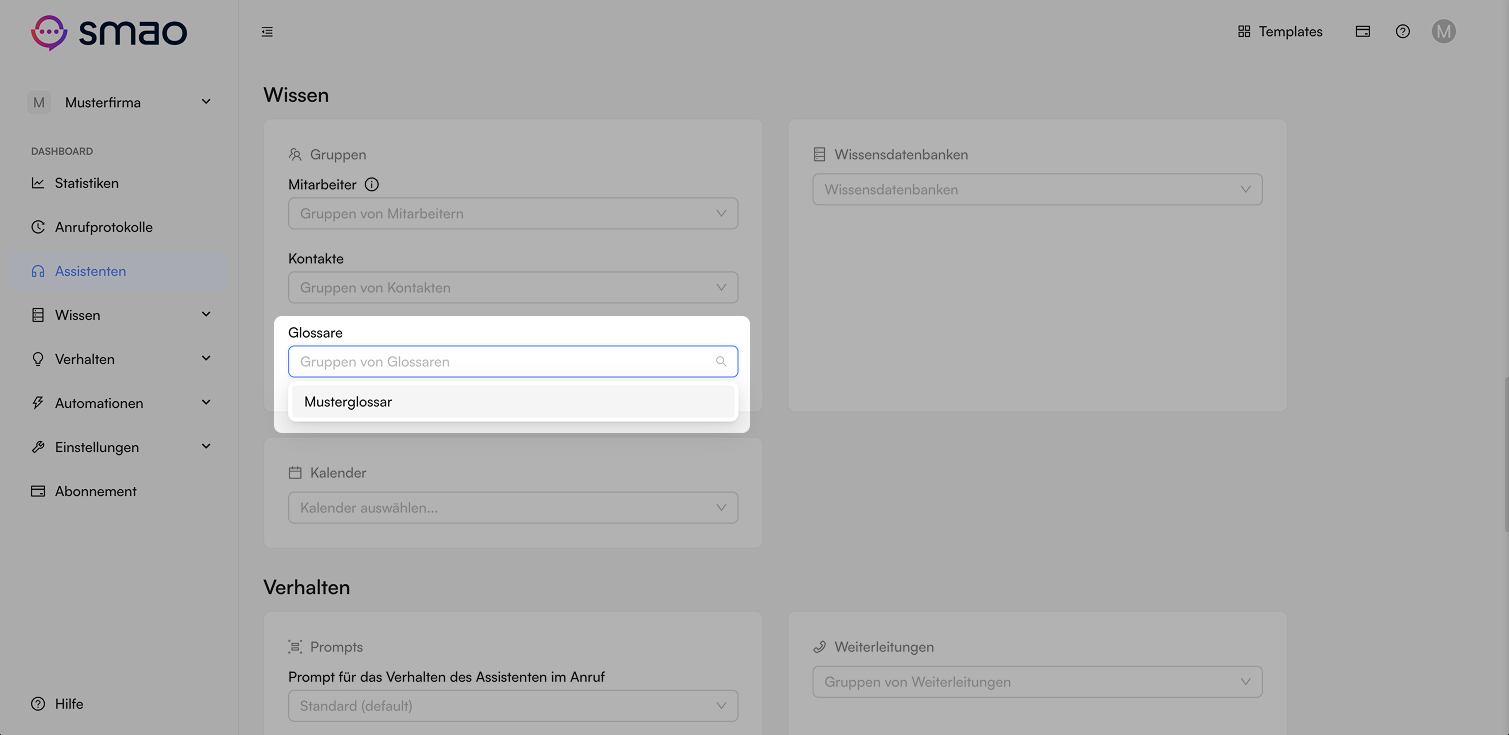
Task: Expand the Automationen sidebar menu
Action: click(119, 403)
